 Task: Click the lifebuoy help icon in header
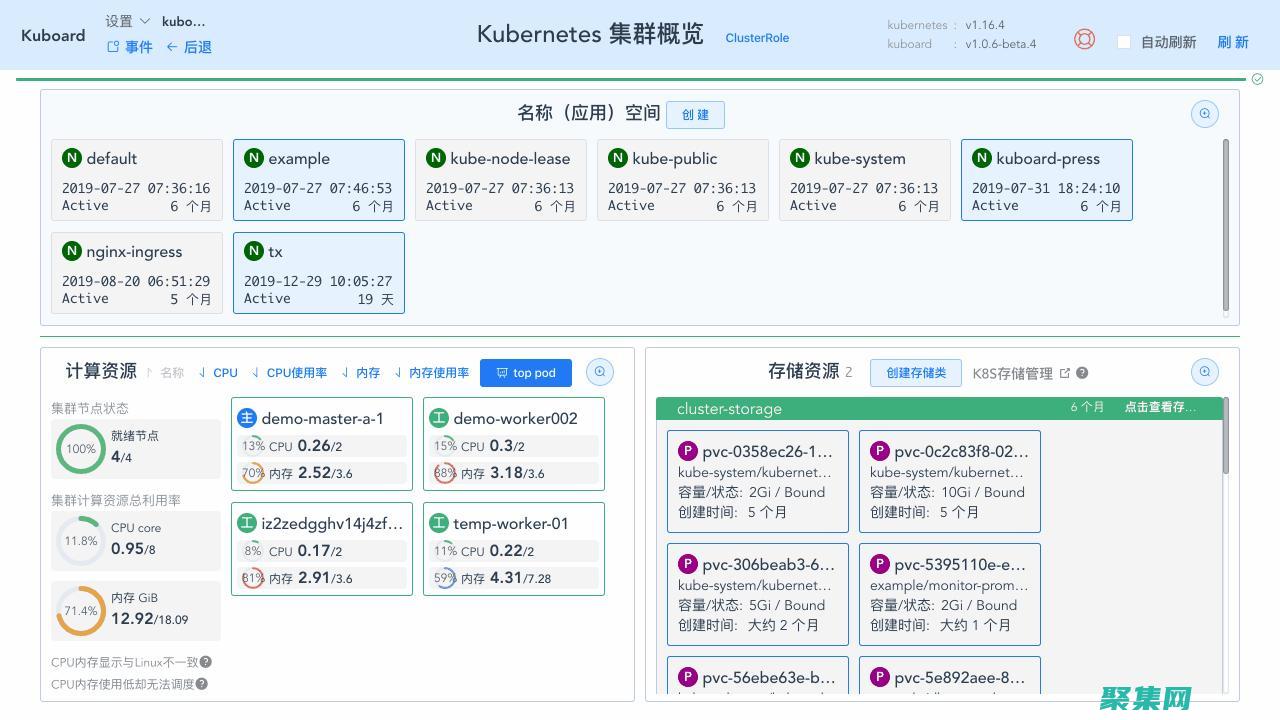1084,39
